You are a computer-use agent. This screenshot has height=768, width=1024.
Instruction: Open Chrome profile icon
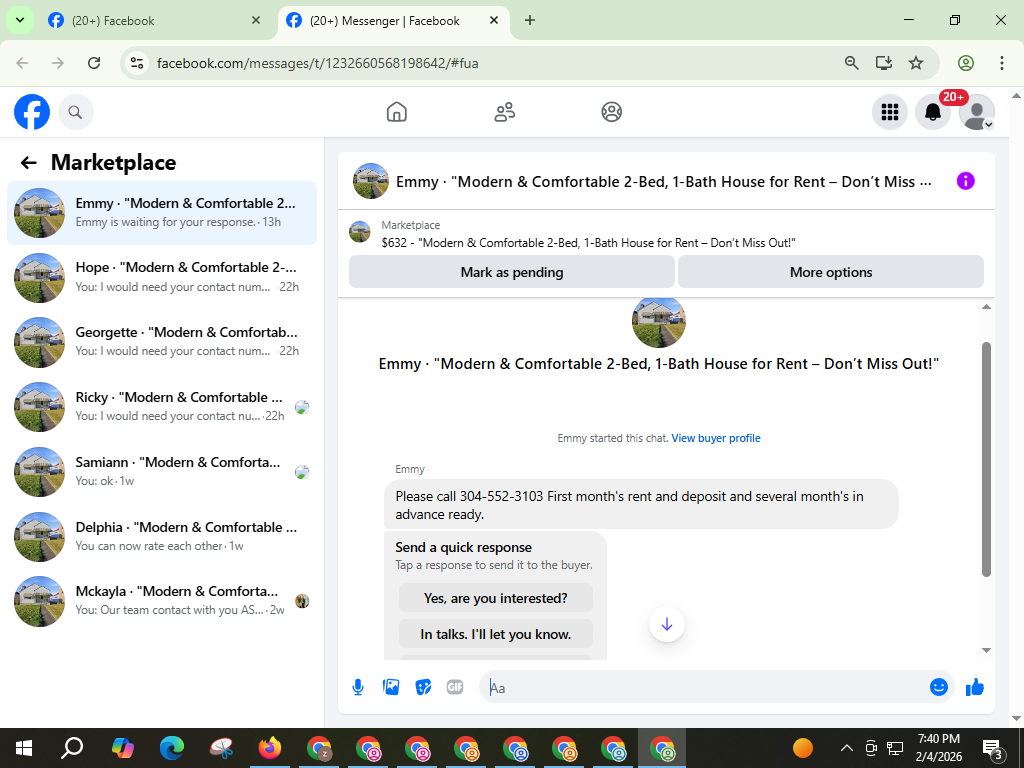click(966, 63)
